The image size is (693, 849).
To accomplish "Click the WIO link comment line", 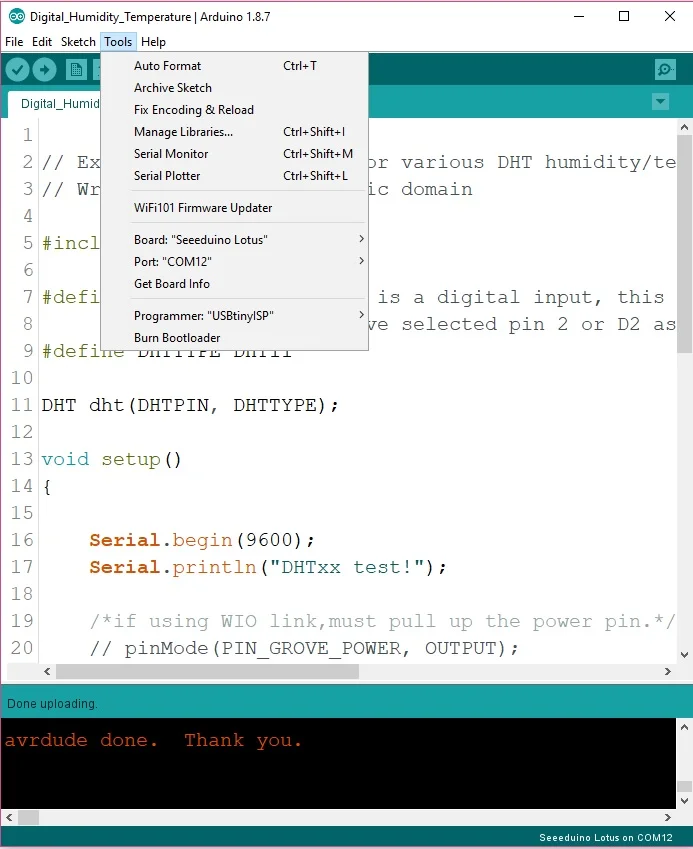I will point(382,621).
